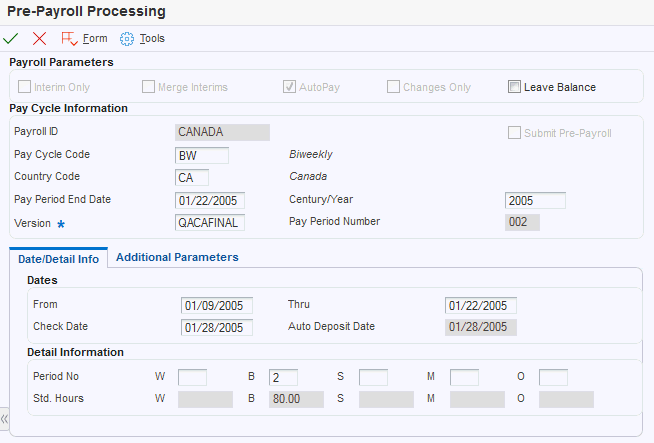Switch to the Additional Parameters tab

[x=177, y=257]
